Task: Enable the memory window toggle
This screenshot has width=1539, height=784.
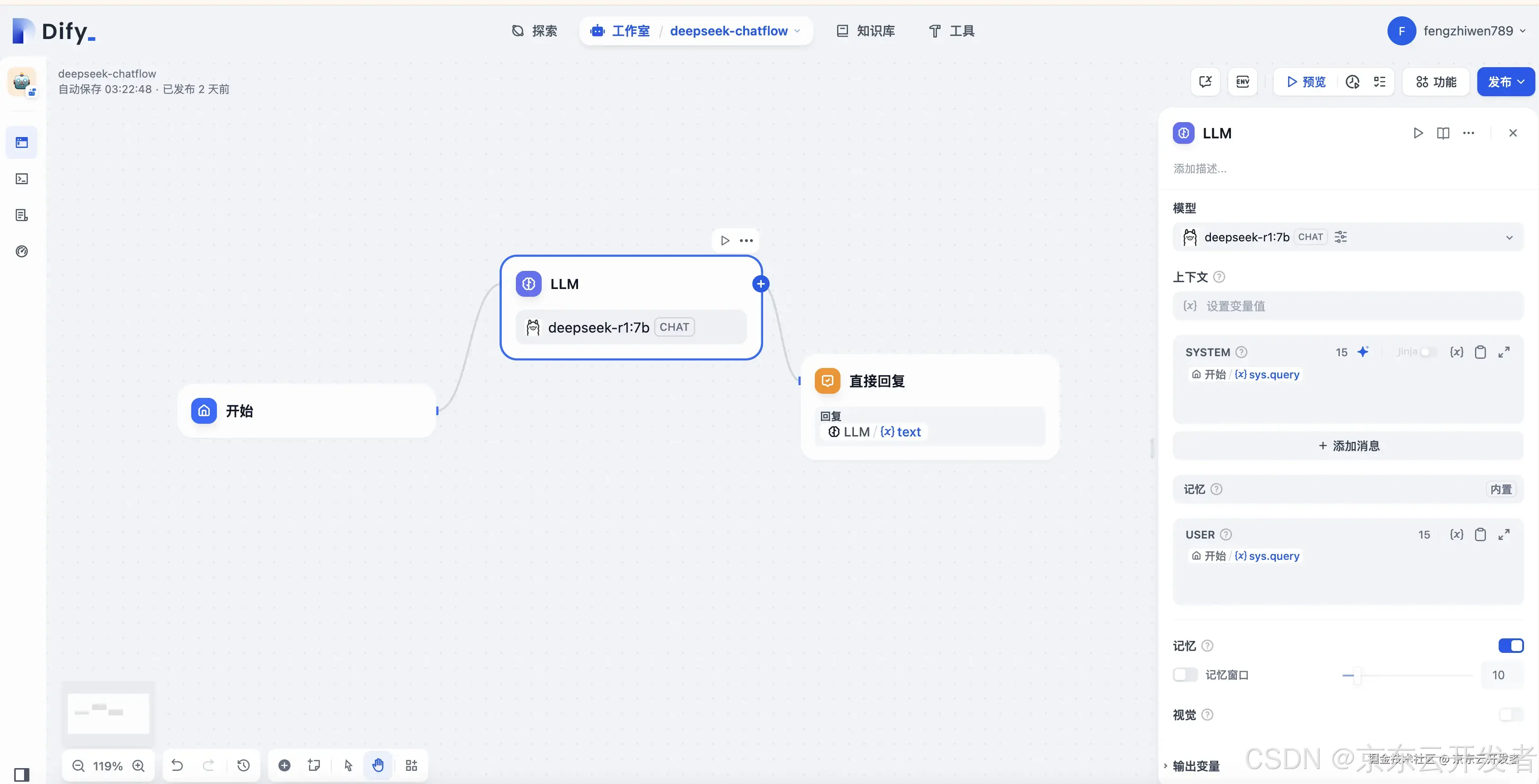Action: coord(1185,675)
